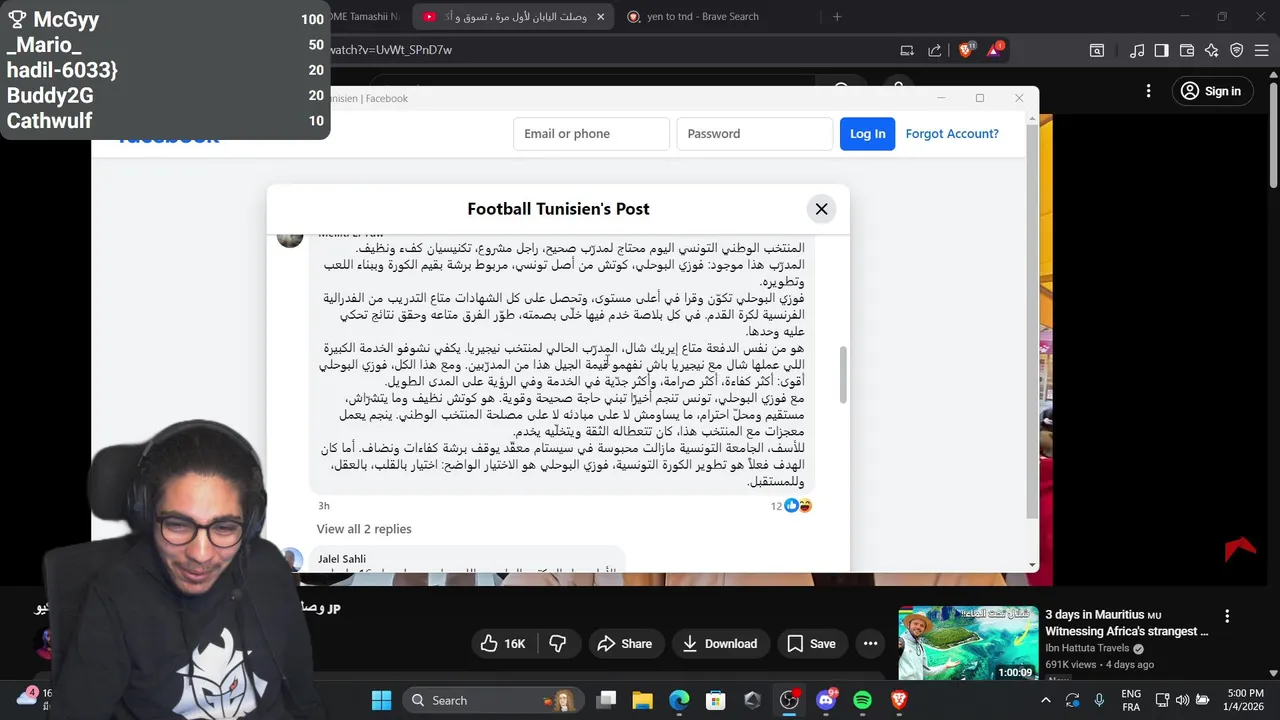Viewport: 1280px width, 720px height.
Task: Save the video to a playlist
Action: (811, 644)
